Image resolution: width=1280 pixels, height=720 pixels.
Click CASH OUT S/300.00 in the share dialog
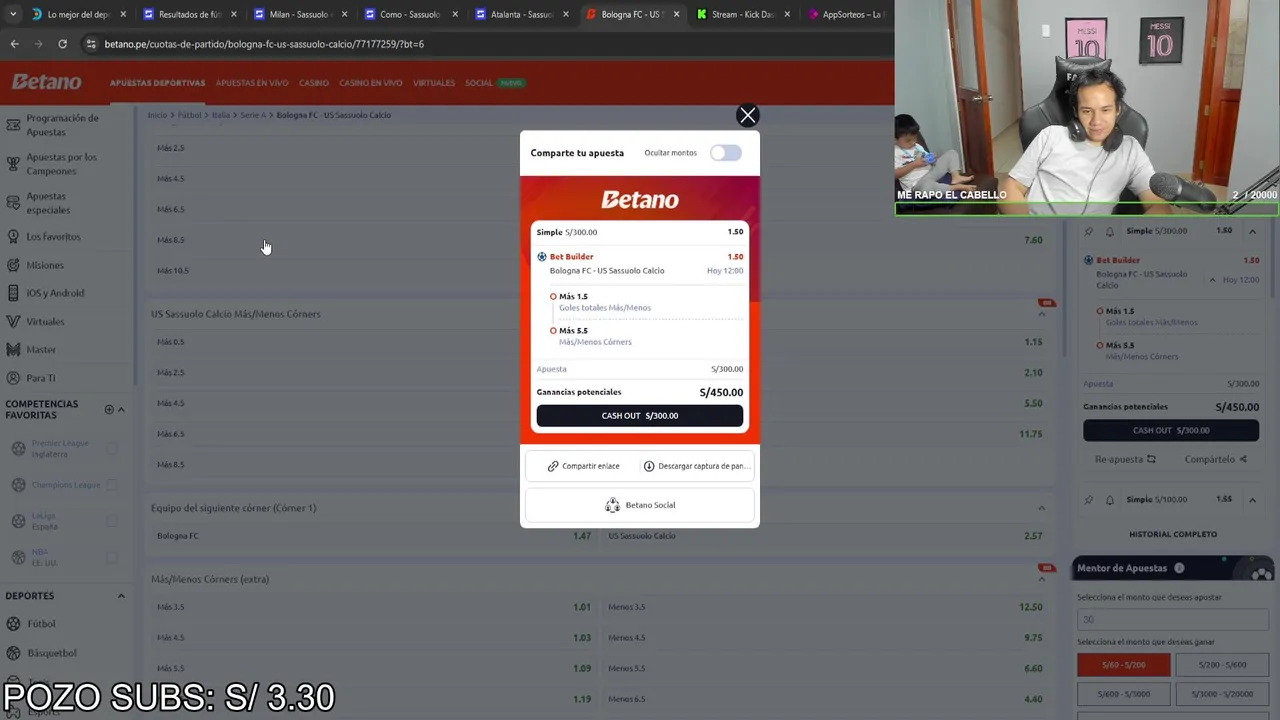[640, 416]
